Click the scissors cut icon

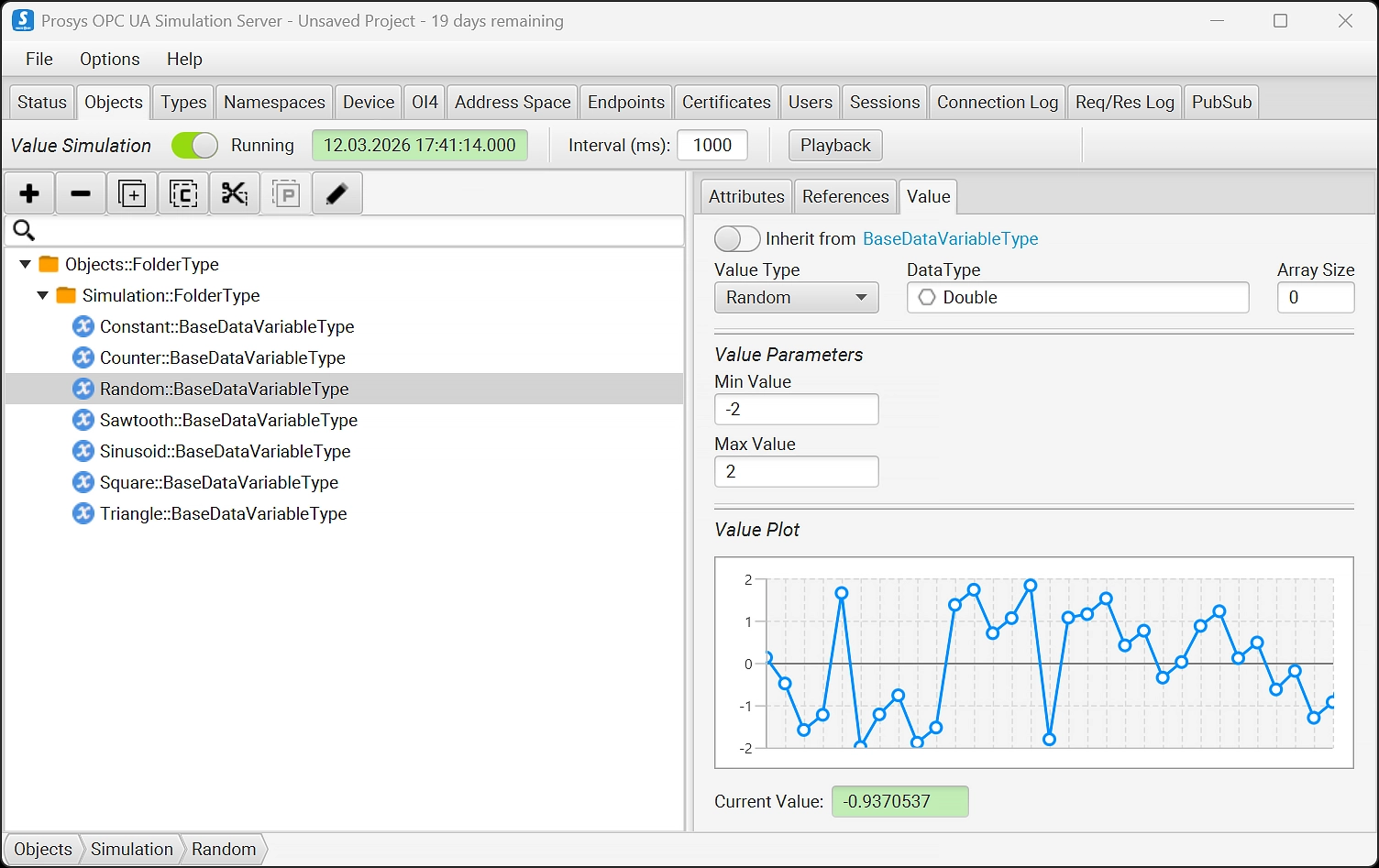coord(235,193)
